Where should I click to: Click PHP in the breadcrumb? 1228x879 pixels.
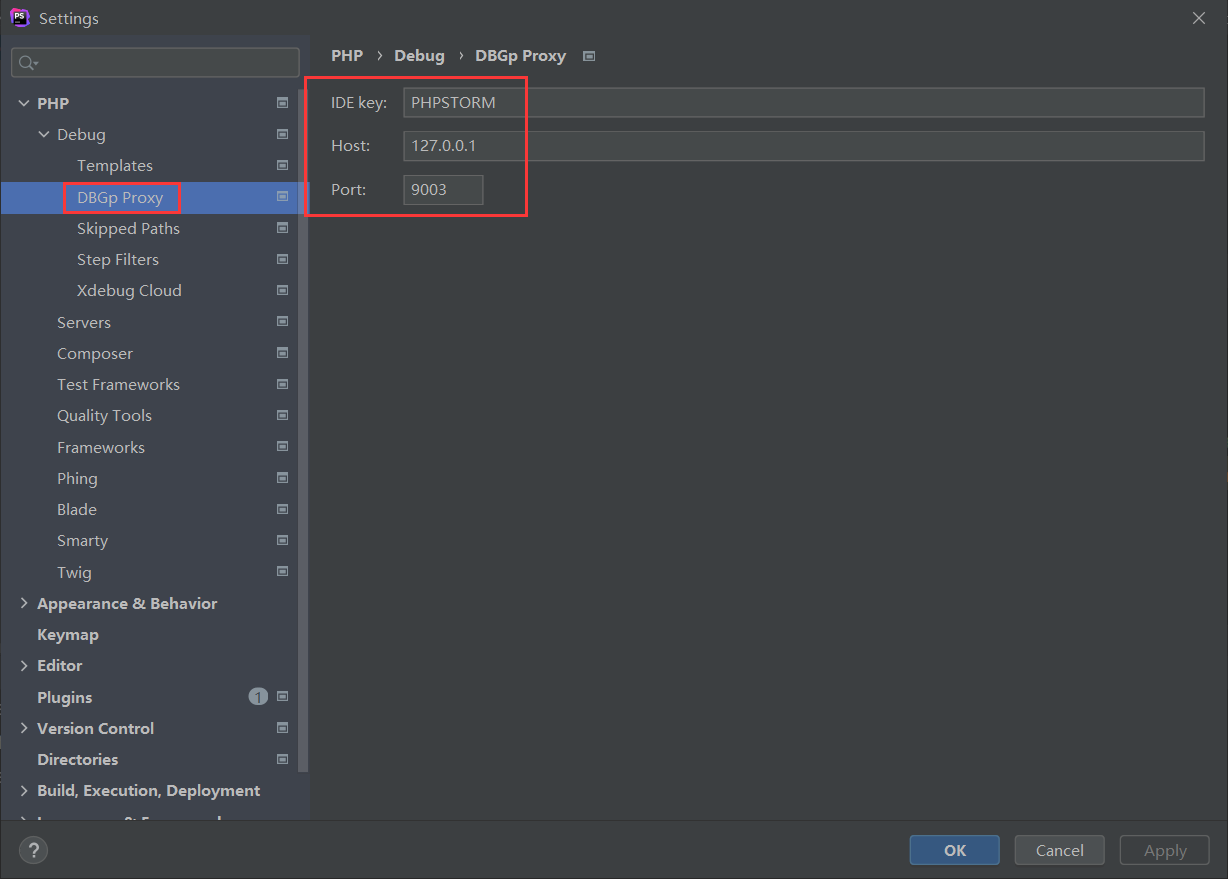click(x=347, y=56)
